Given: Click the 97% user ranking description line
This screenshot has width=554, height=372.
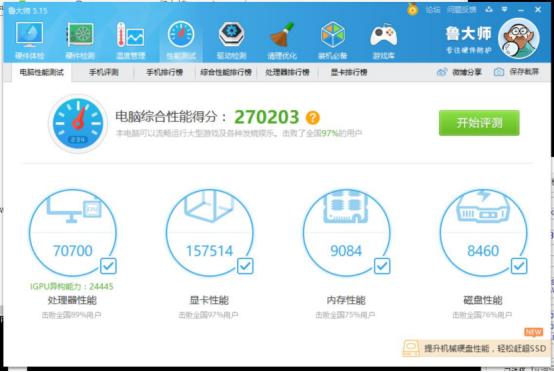Looking at the screenshot, I should (x=239, y=133).
